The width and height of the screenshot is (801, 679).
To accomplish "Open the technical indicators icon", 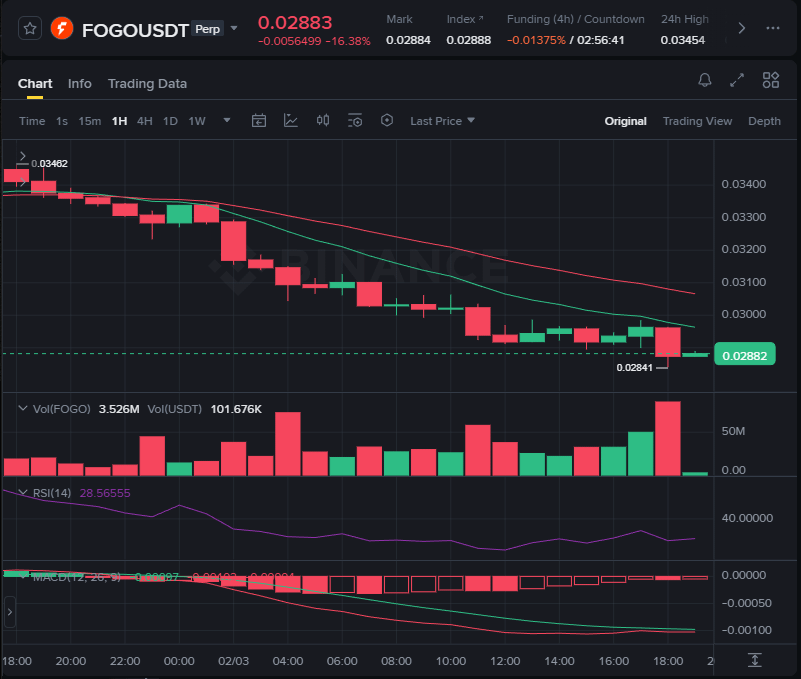I will (x=291, y=121).
